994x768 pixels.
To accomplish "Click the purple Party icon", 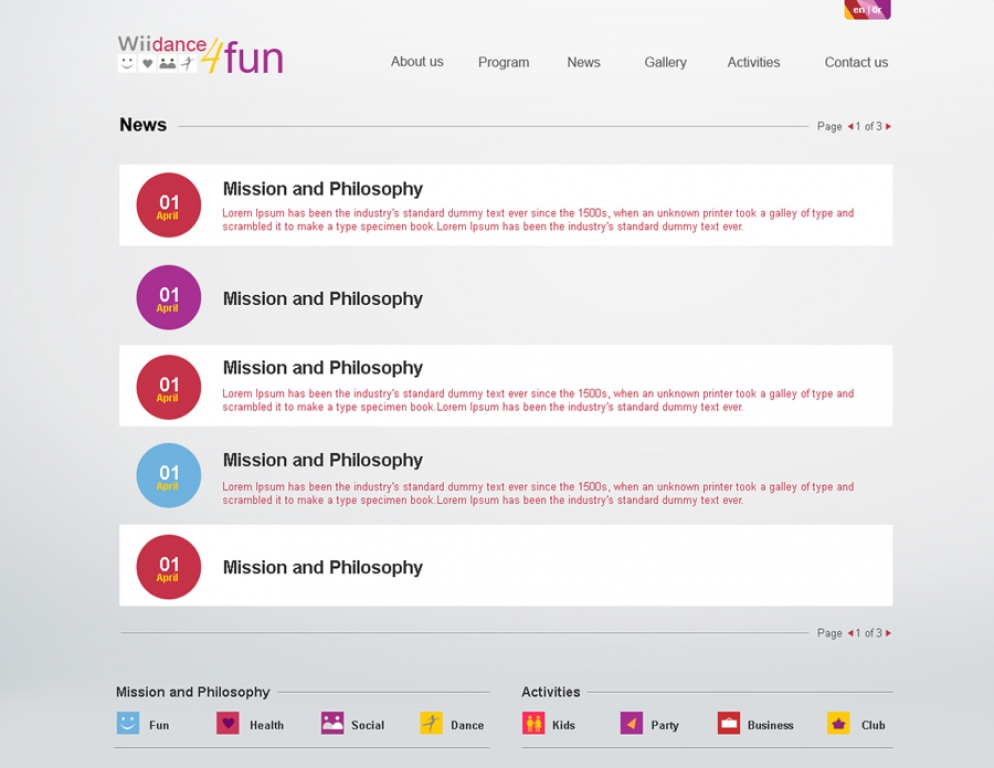I will (631, 723).
